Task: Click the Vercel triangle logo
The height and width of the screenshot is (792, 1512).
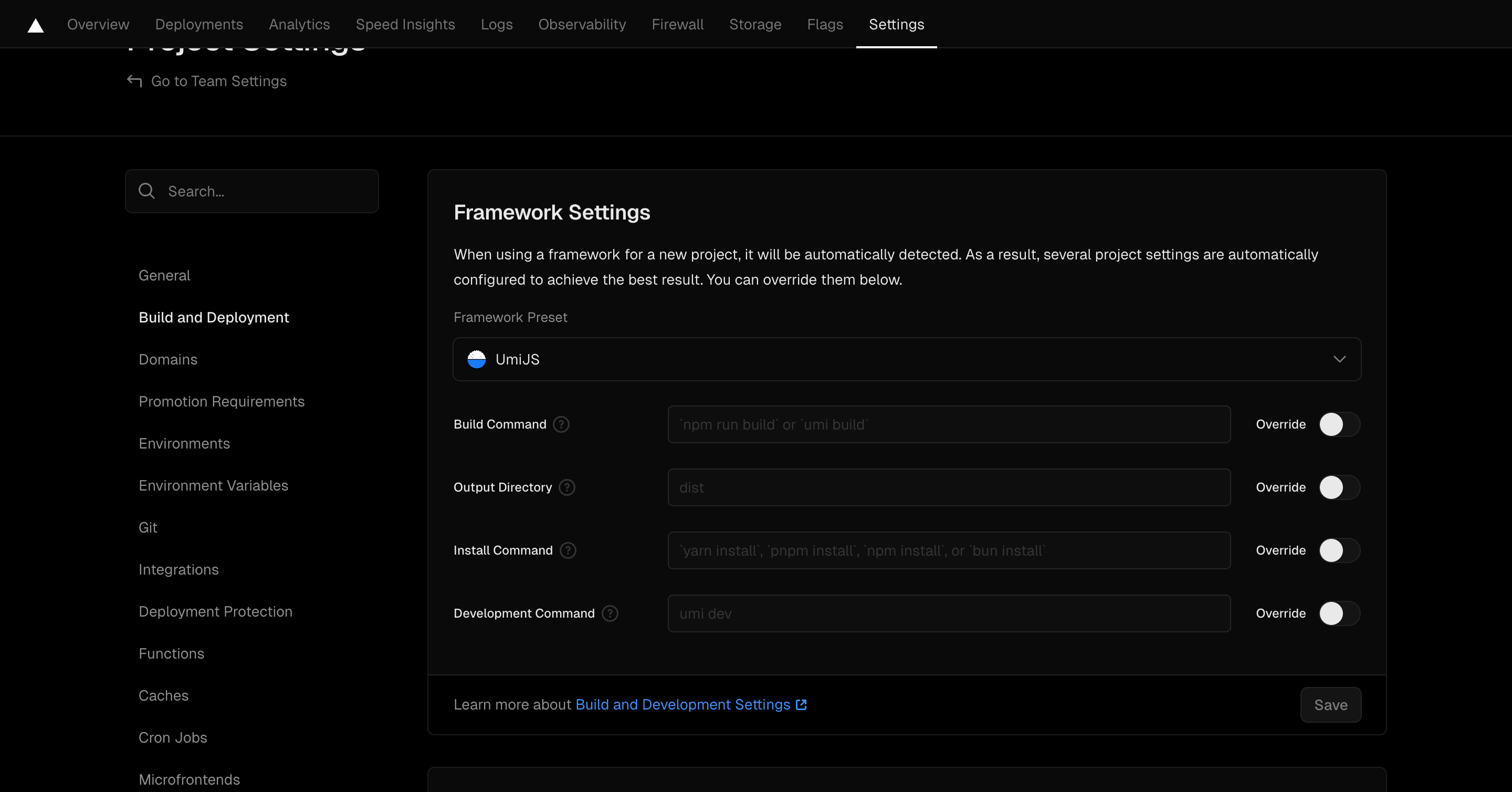Action: [36, 25]
